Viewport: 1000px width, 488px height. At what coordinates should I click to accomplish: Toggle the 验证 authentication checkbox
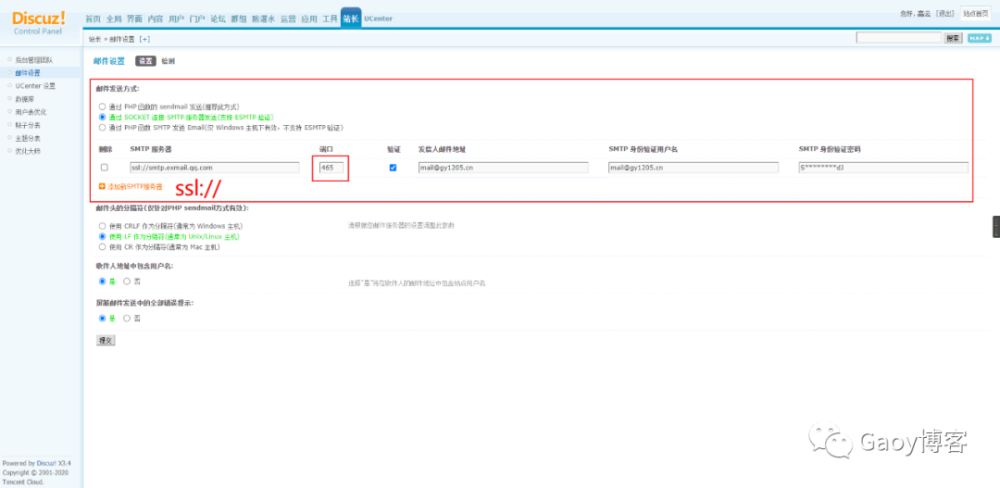(x=393, y=167)
